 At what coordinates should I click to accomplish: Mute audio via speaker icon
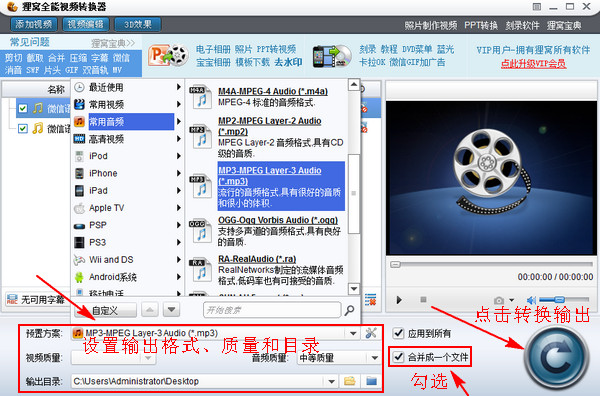click(x=531, y=300)
